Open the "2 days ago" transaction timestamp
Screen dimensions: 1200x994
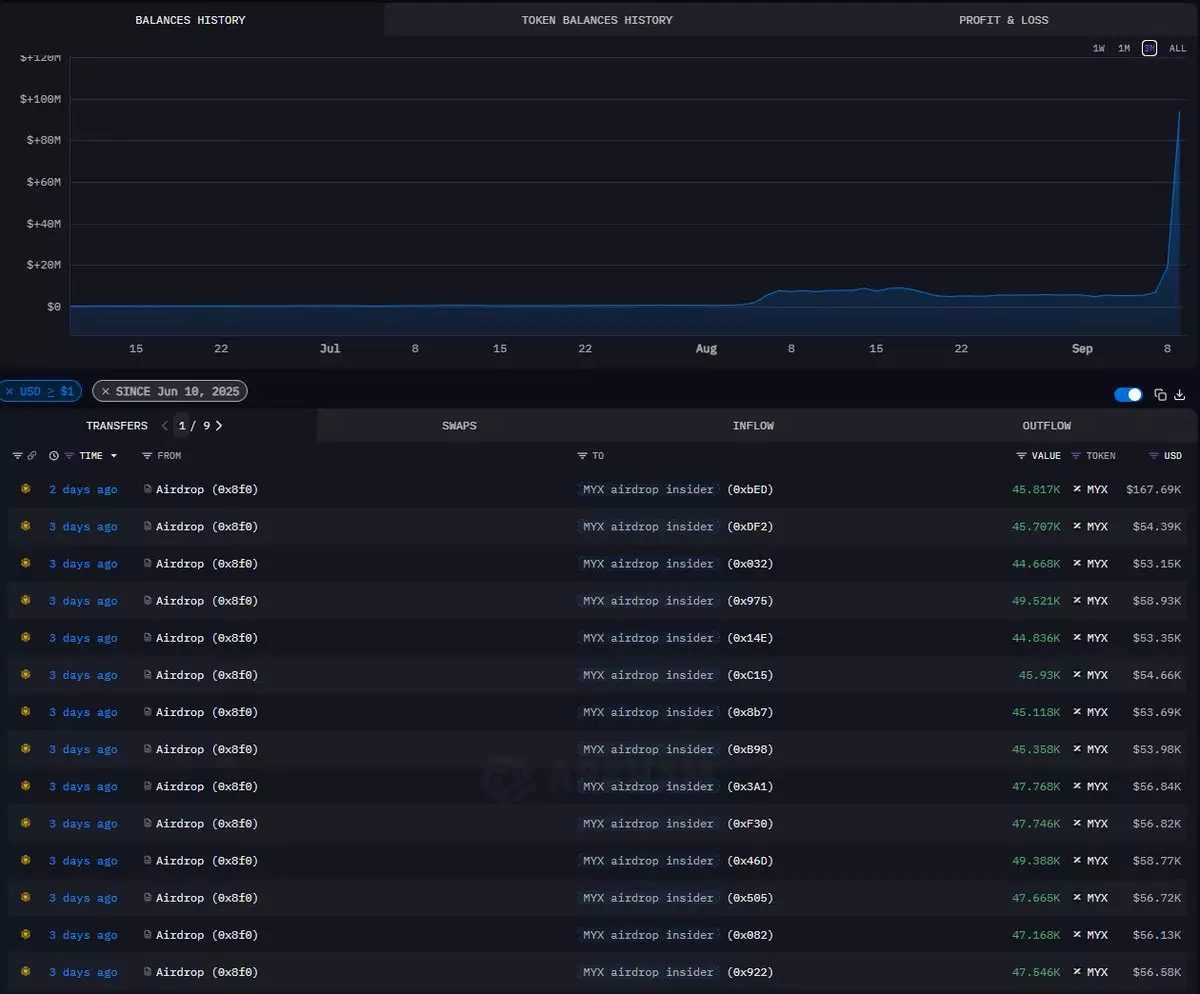pos(83,490)
